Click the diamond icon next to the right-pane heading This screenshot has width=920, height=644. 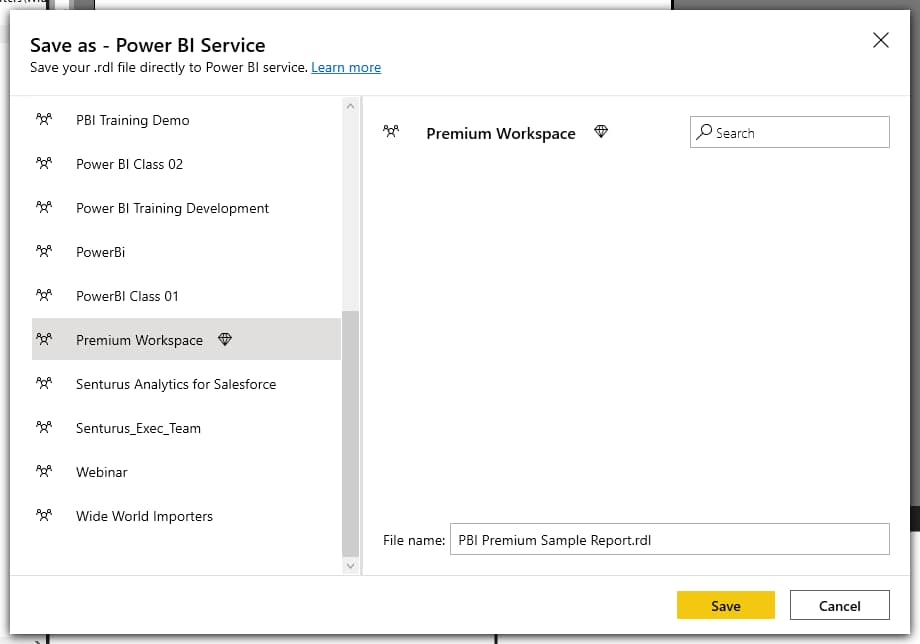click(x=601, y=132)
